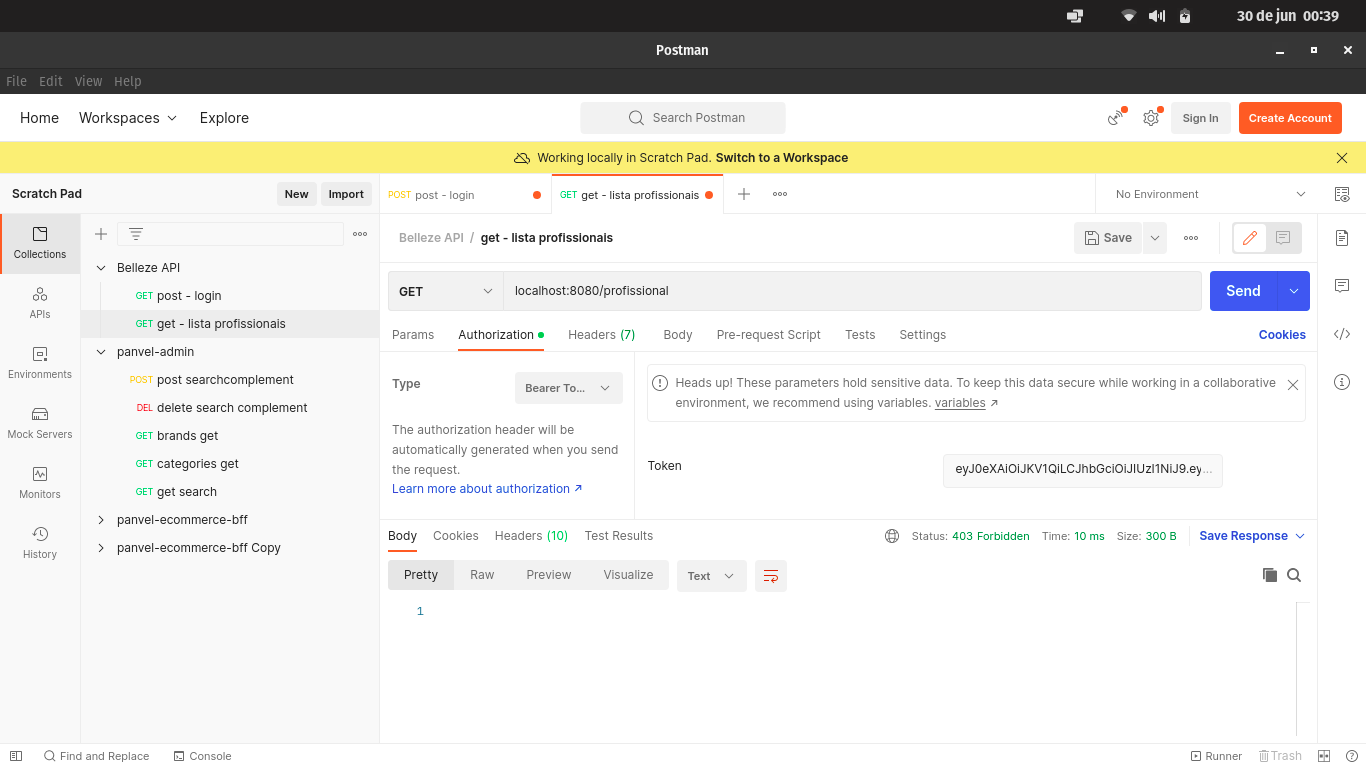Image resolution: width=1366 pixels, height=768 pixels.
Task: Collapse the panvel-admin collection
Action: [101, 352]
